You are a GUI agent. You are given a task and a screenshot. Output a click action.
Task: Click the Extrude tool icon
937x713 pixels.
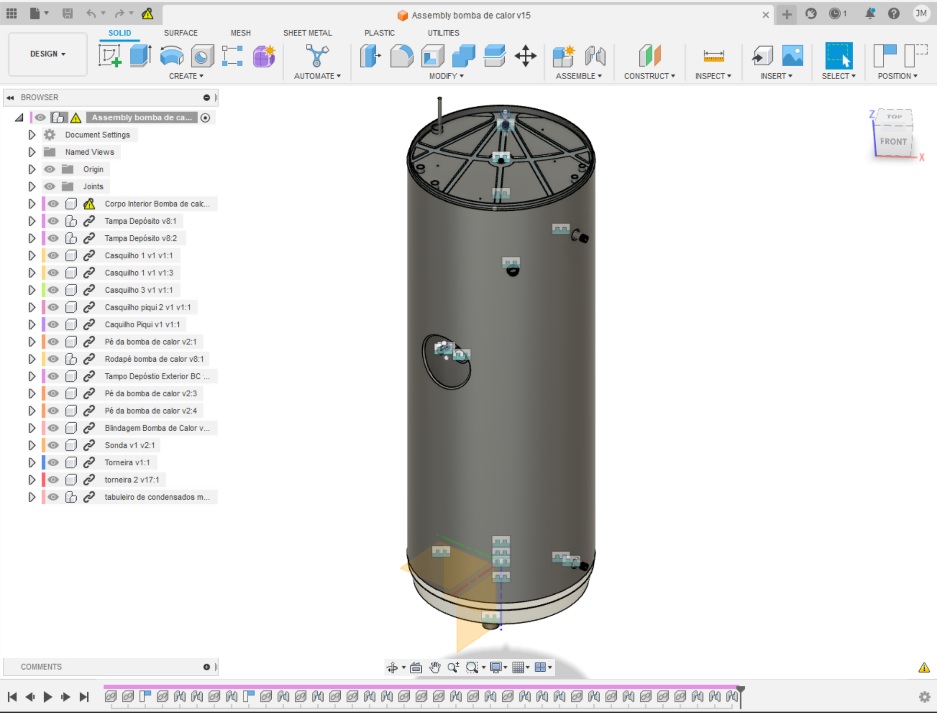(140, 56)
